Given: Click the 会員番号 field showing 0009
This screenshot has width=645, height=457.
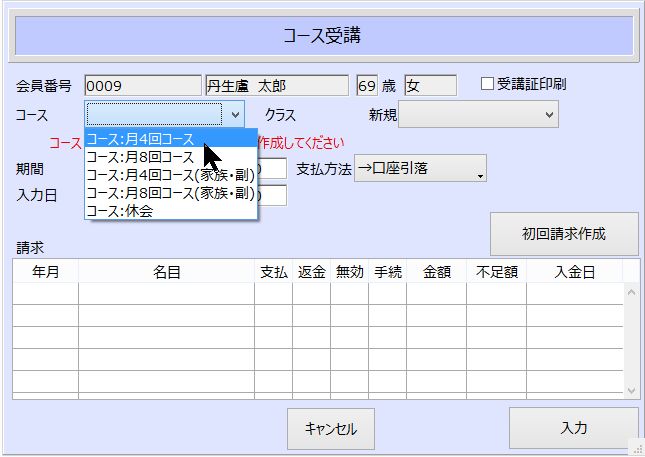Looking at the screenshot, I should (142, 86).
